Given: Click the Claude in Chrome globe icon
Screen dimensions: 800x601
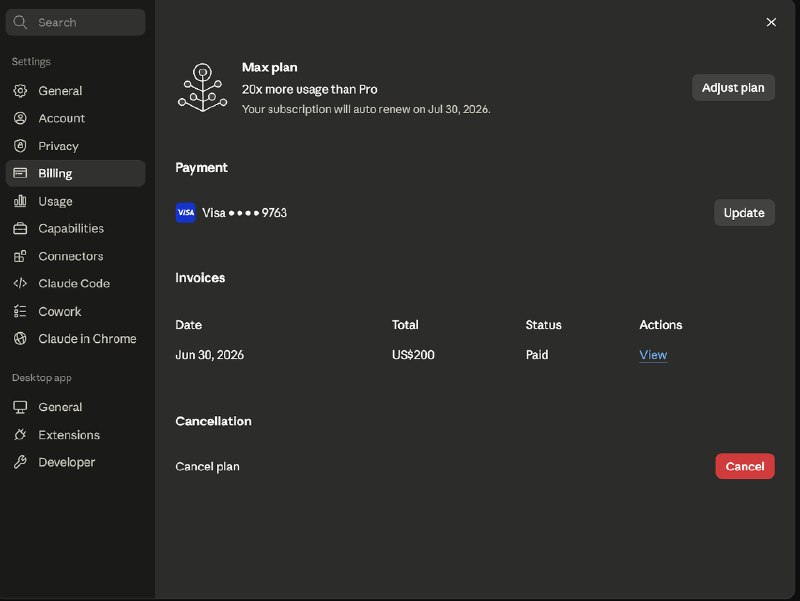Looking at the screenshot, I should pyautogui.click(x=20, y=338).
